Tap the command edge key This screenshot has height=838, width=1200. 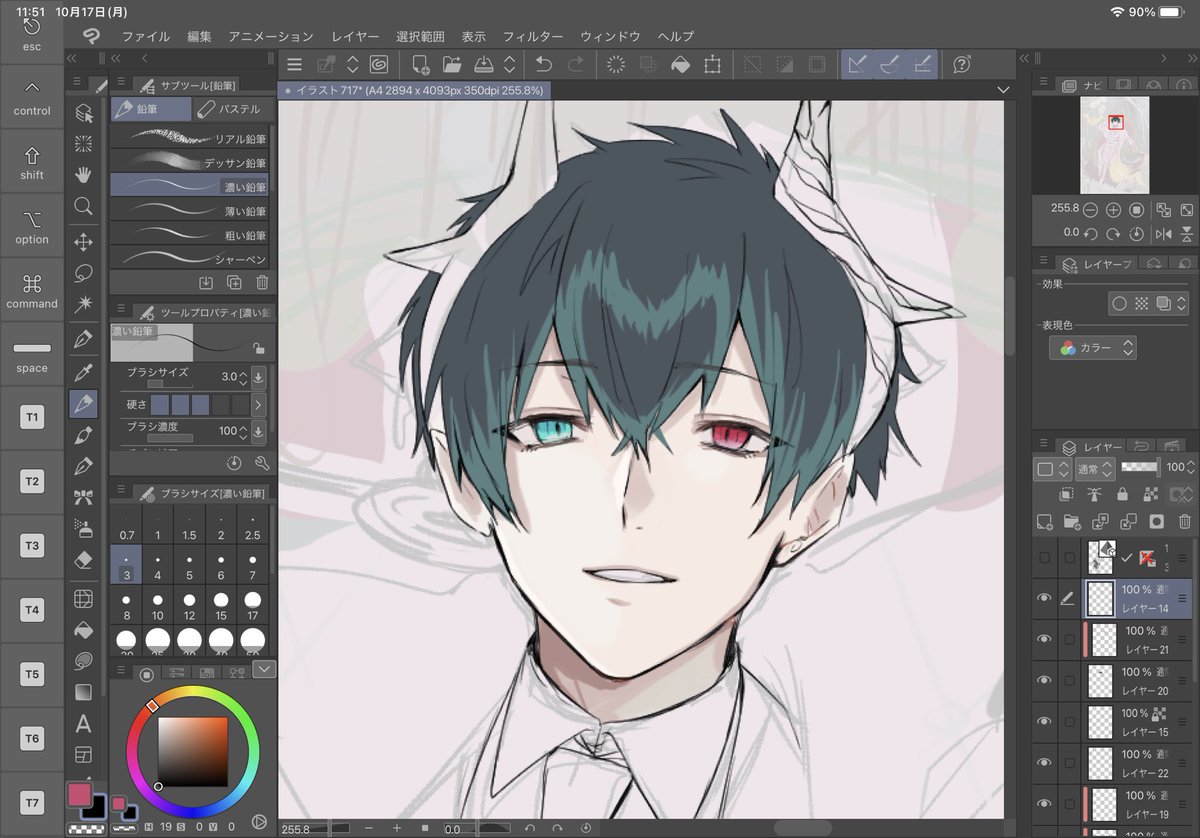[x=32, y=290]
